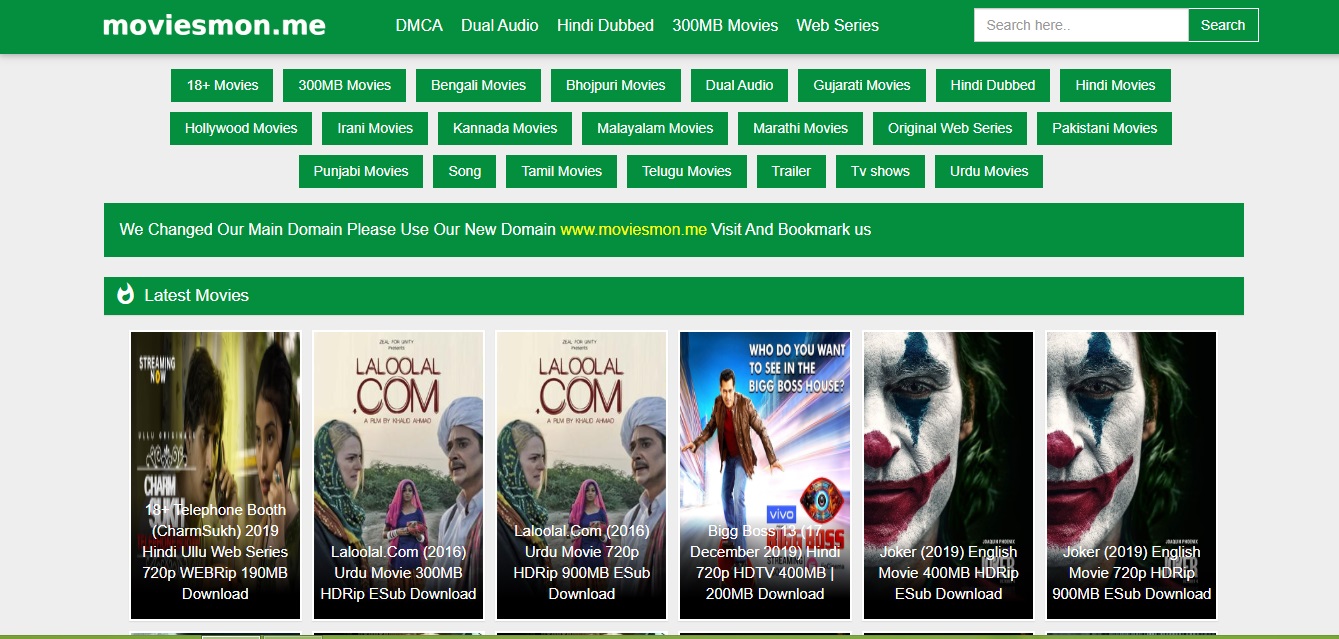The height and width of the screenshot is (639, 1339).
Task: Select the Original Web Series category
Action: pos(949,128)
